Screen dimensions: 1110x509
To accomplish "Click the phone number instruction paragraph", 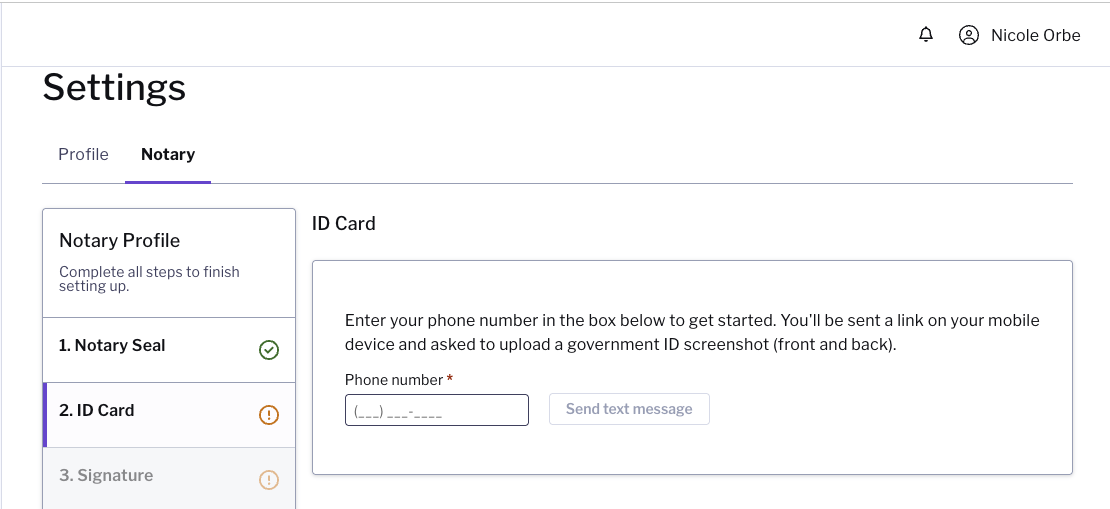I will click(x=692, y=332).
